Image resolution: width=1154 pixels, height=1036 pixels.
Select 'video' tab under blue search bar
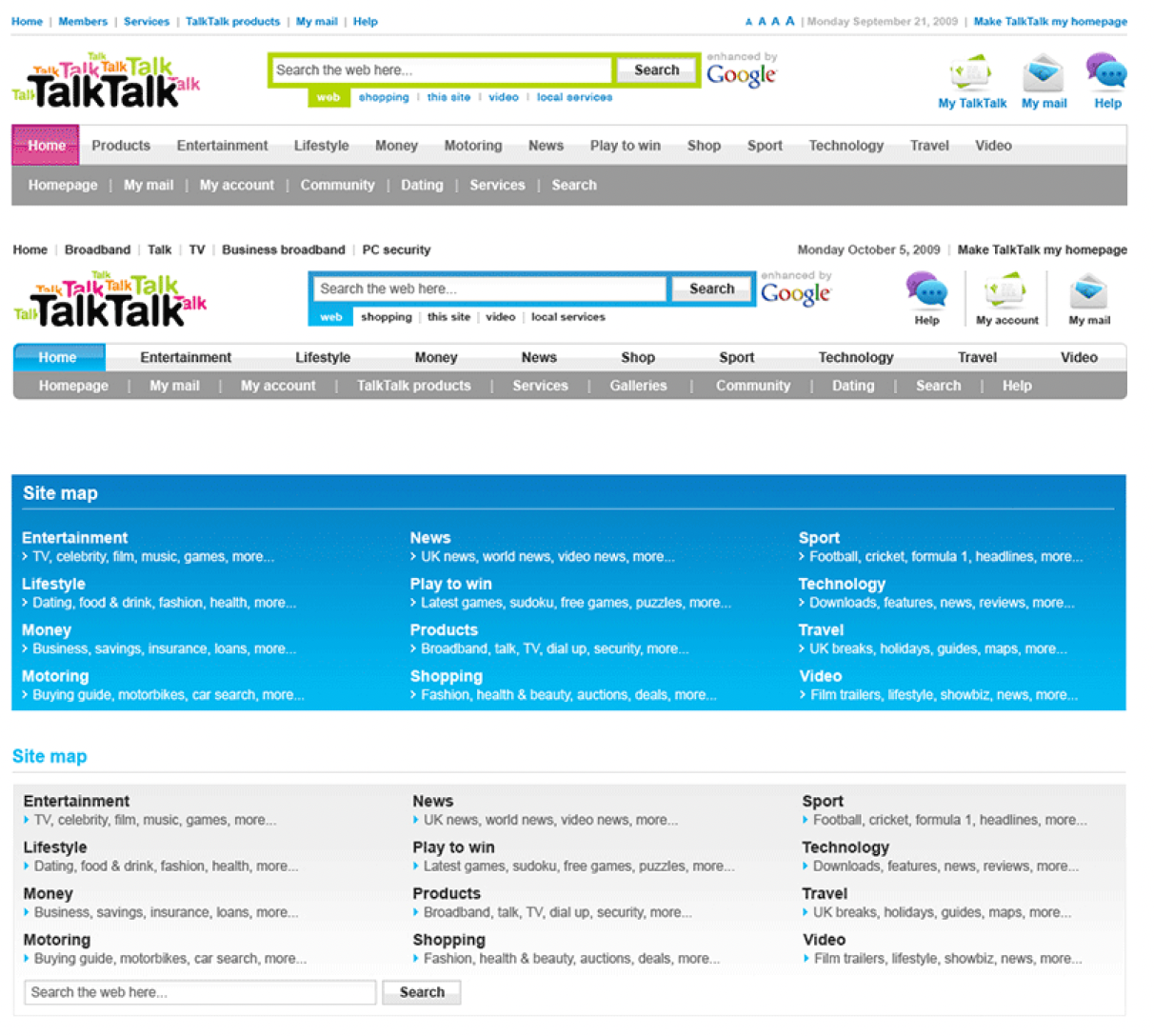pyautogui.click(x=501, y=317)
